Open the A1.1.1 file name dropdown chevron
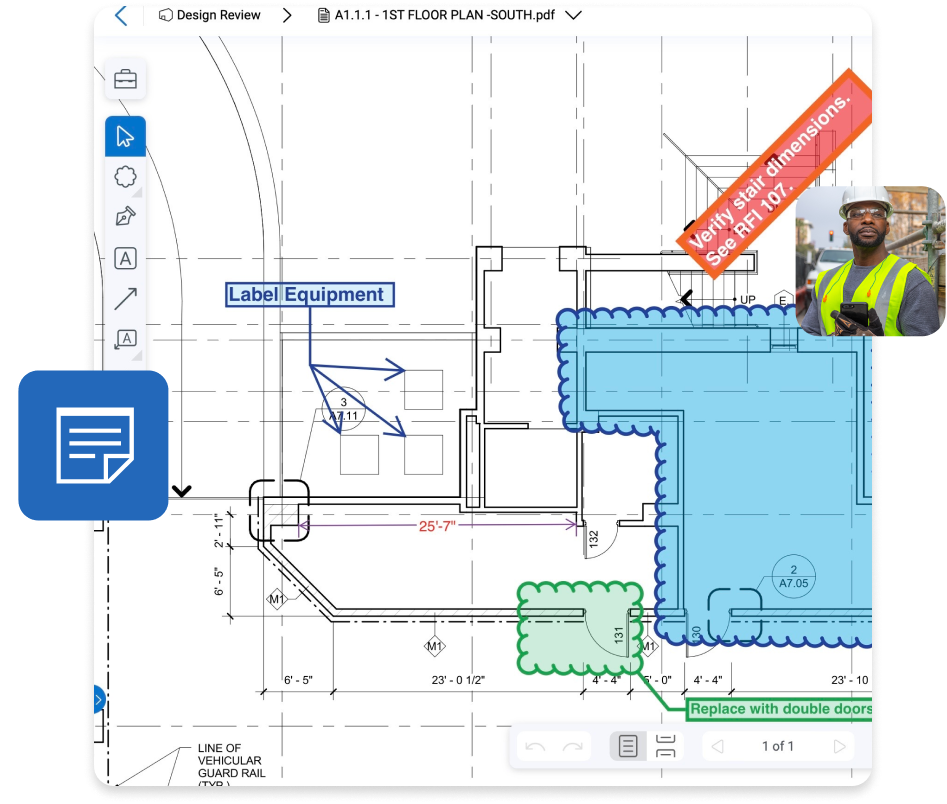 pos(573,16)
